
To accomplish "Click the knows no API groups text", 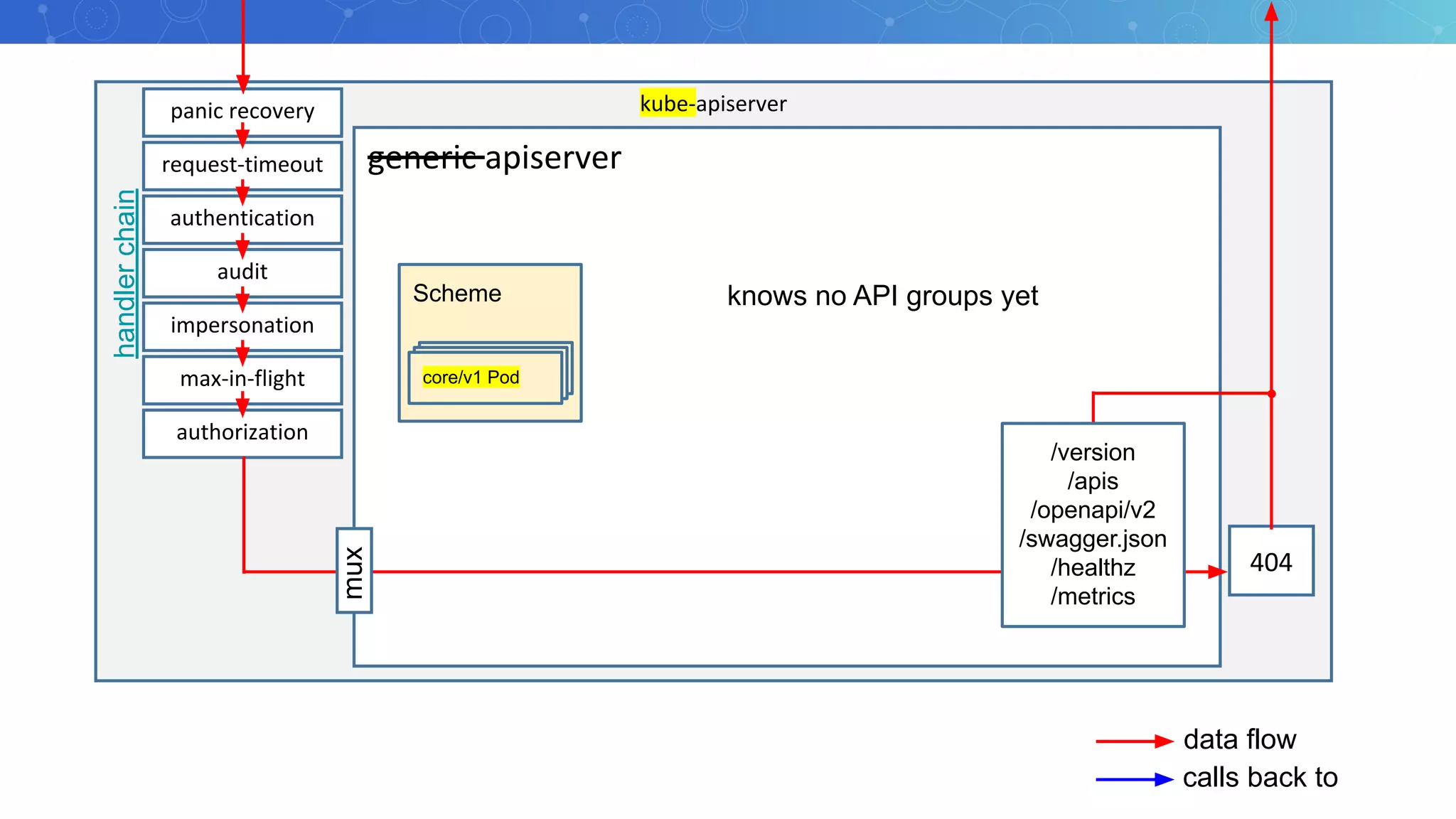I will [882, 296].
